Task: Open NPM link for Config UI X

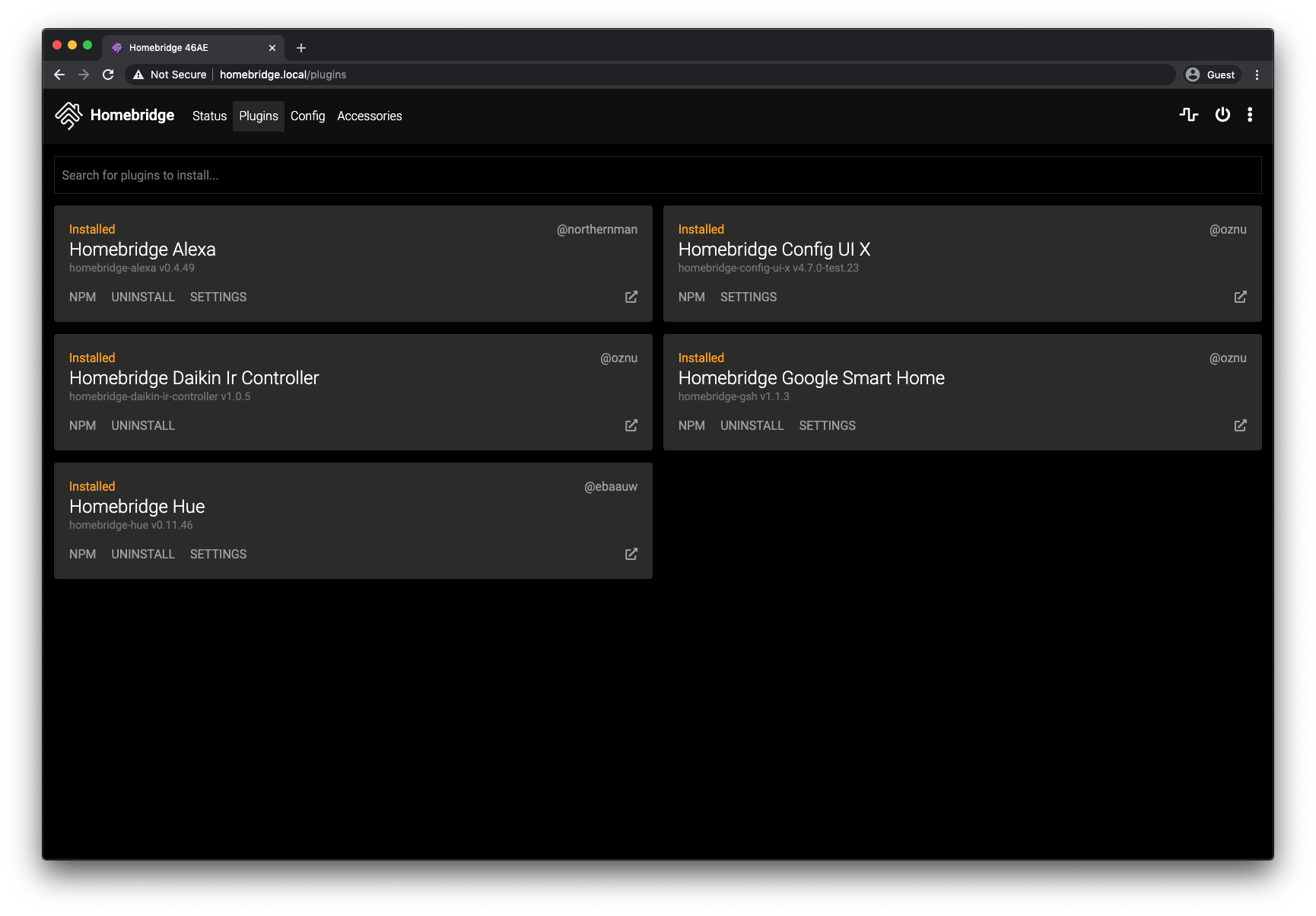Action: click(691, 297)
